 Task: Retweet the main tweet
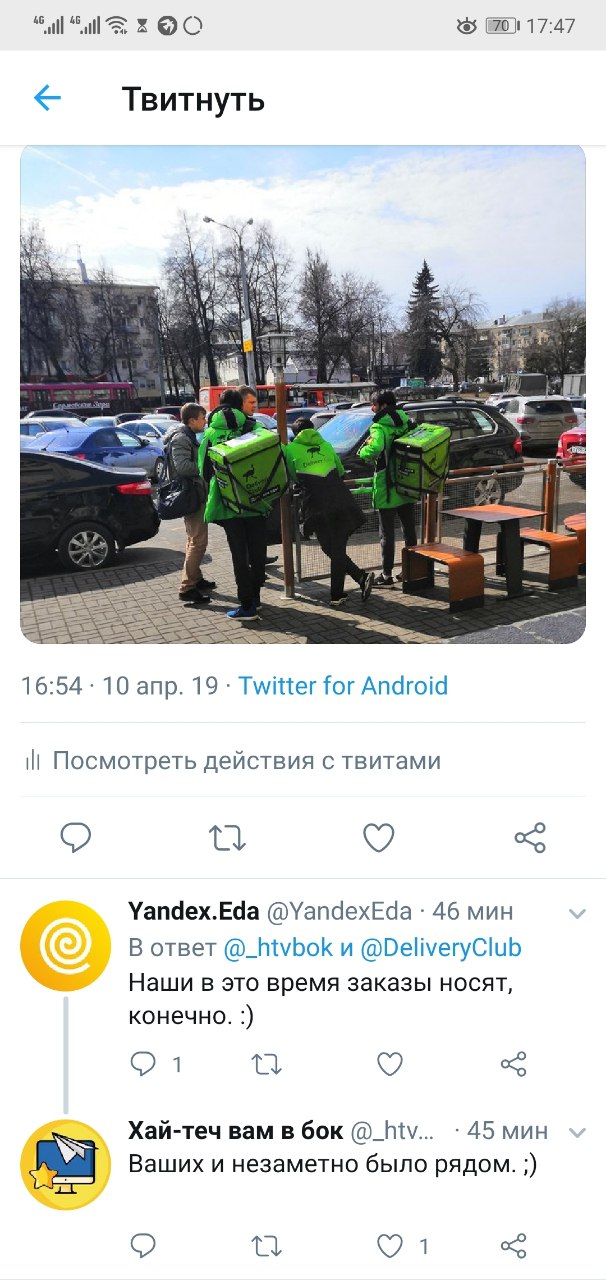tap(228, 838)
